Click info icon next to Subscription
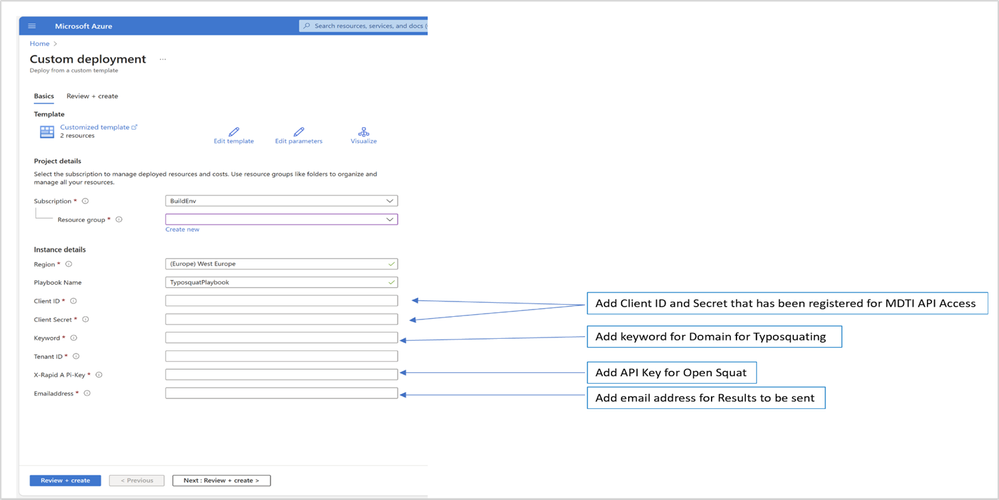Screen dimensions: 999x500 pos(85,201)
